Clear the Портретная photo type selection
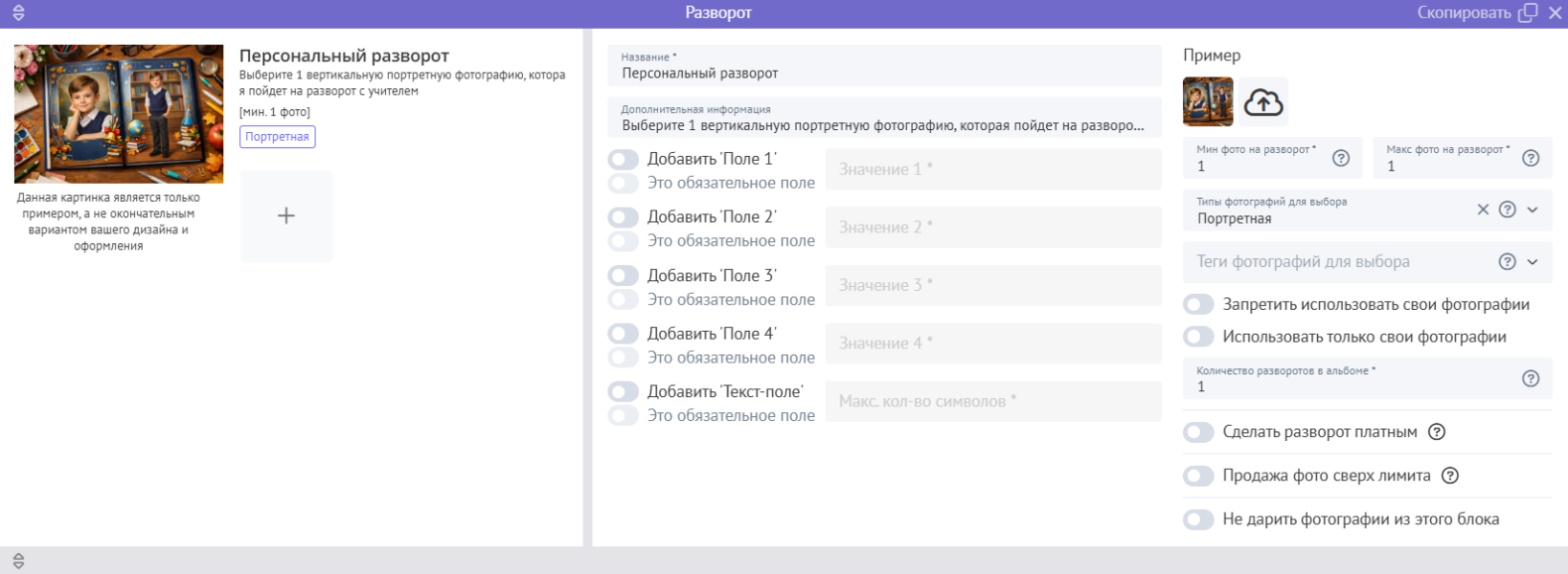This screenshot has height=574, width=1568. tap(1483, 210)
